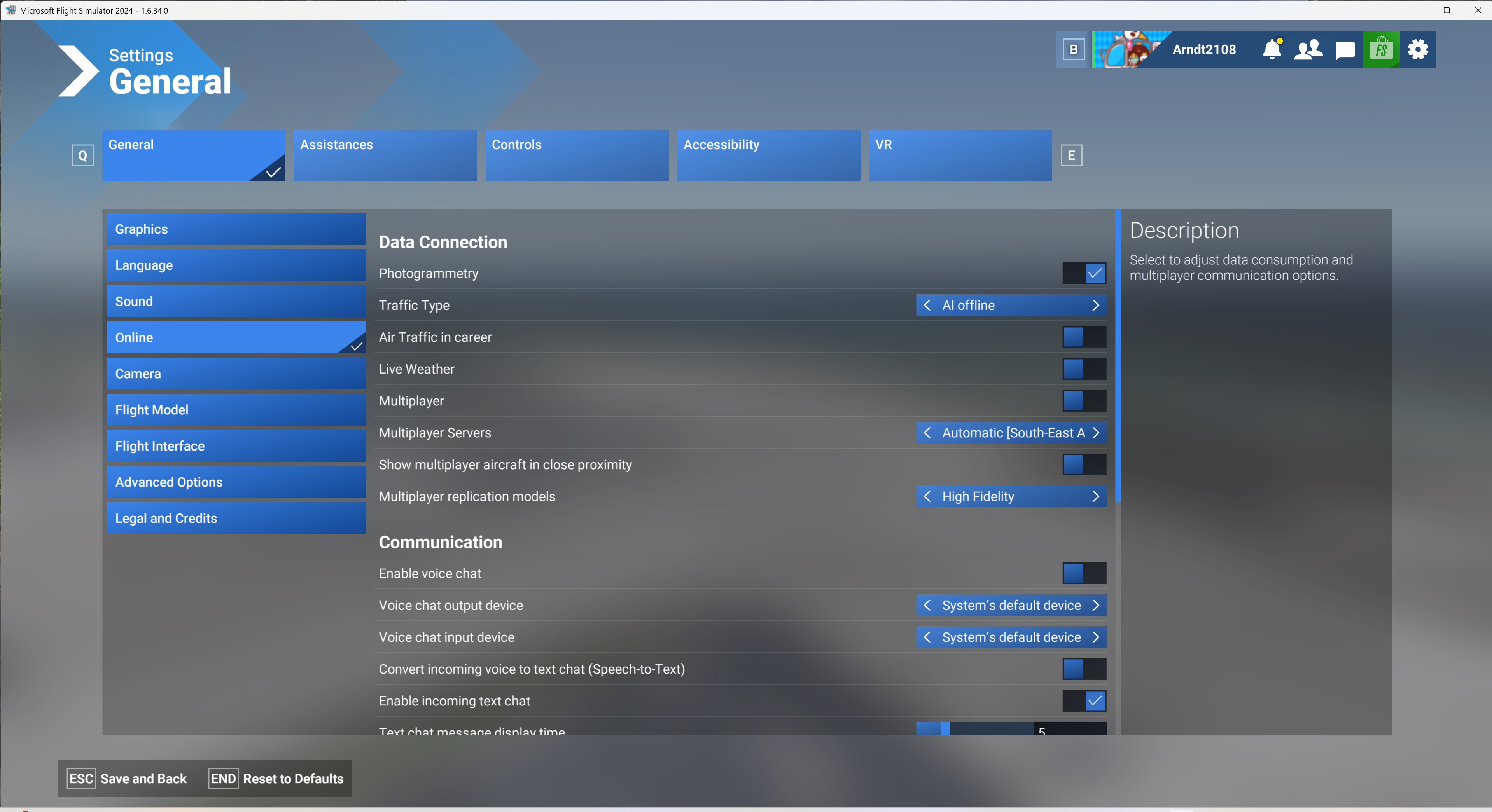Open Legal and Credits
This screenshot has width=1492, height=812.
click(x=235, y=518)
